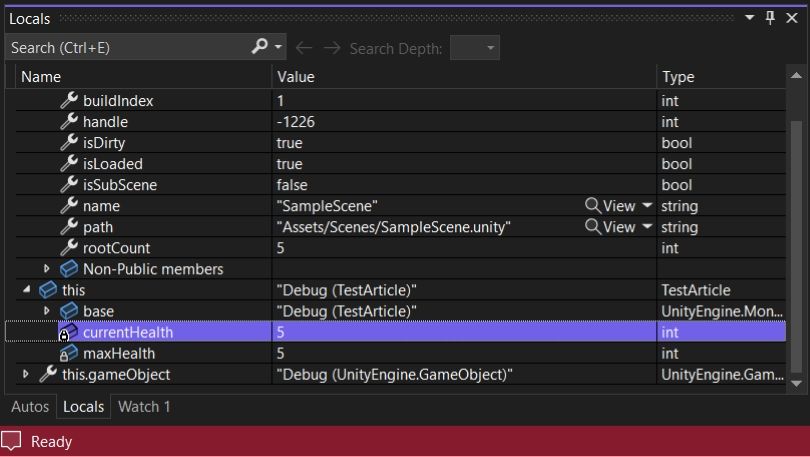
Task: Open the Search Depth dropdown
Action: pyautogui.click(x=475, y=48)
